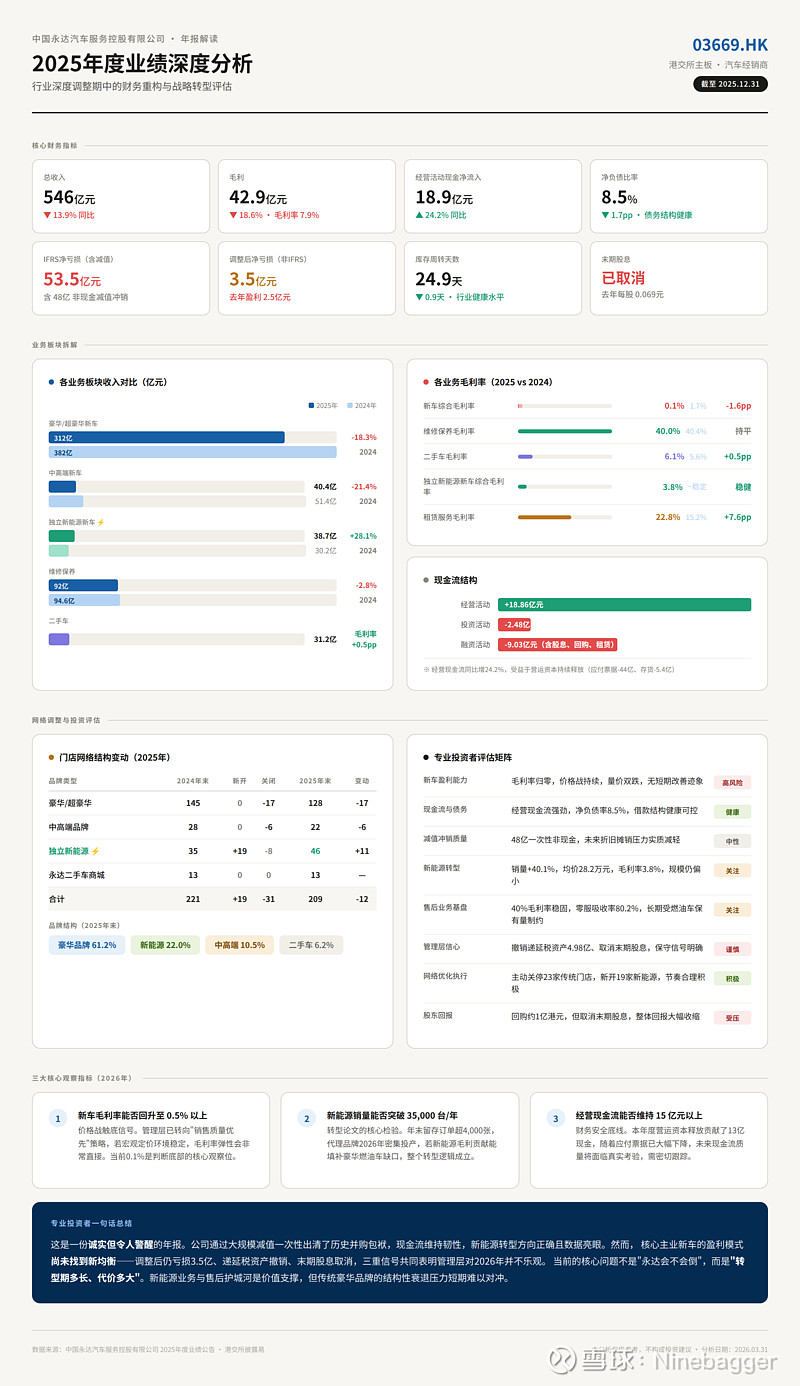The height and width of the screenshot is (1386, 800).
Task: Click the +28.1% change value
Action: 363,536
